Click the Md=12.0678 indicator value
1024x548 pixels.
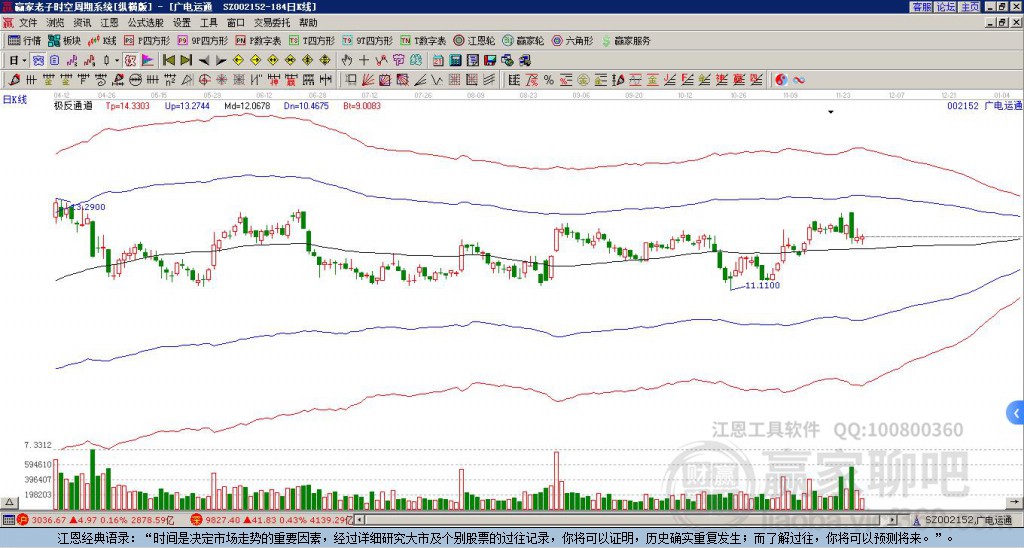(247, 106)
